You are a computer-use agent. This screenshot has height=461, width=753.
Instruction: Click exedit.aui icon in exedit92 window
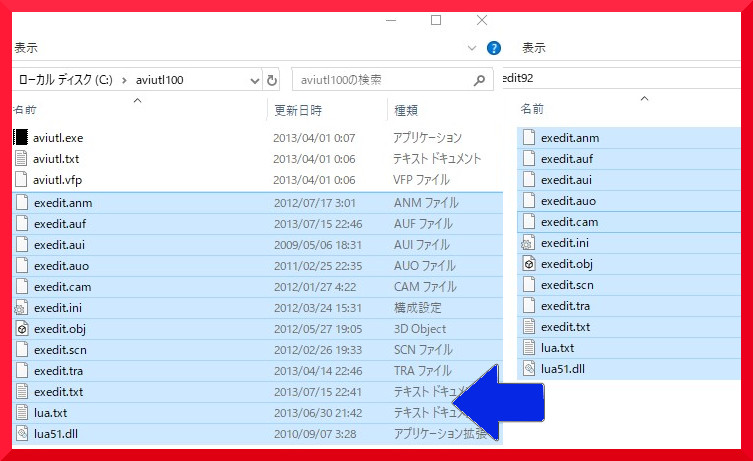point(529,180)
